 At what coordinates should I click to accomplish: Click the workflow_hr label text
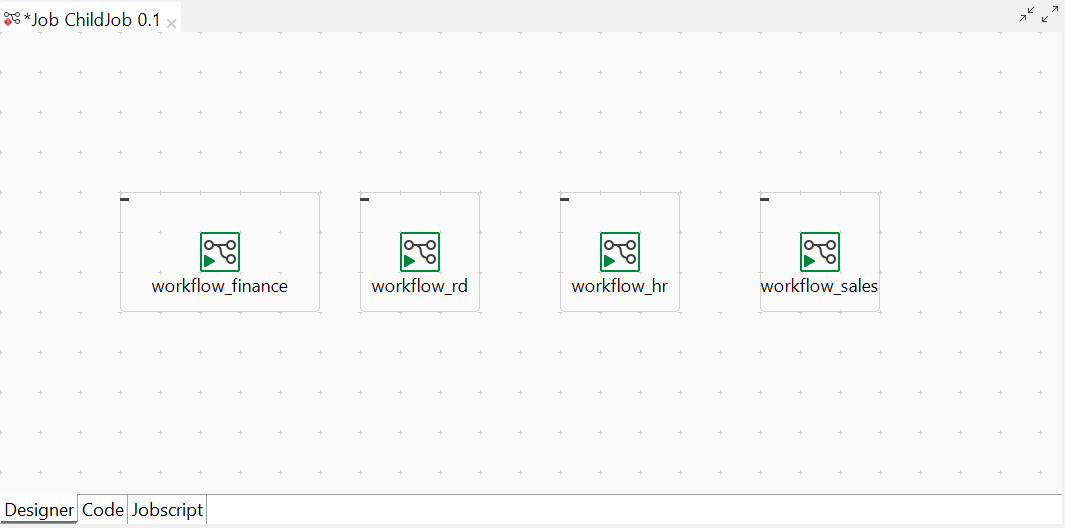[620, 286]
